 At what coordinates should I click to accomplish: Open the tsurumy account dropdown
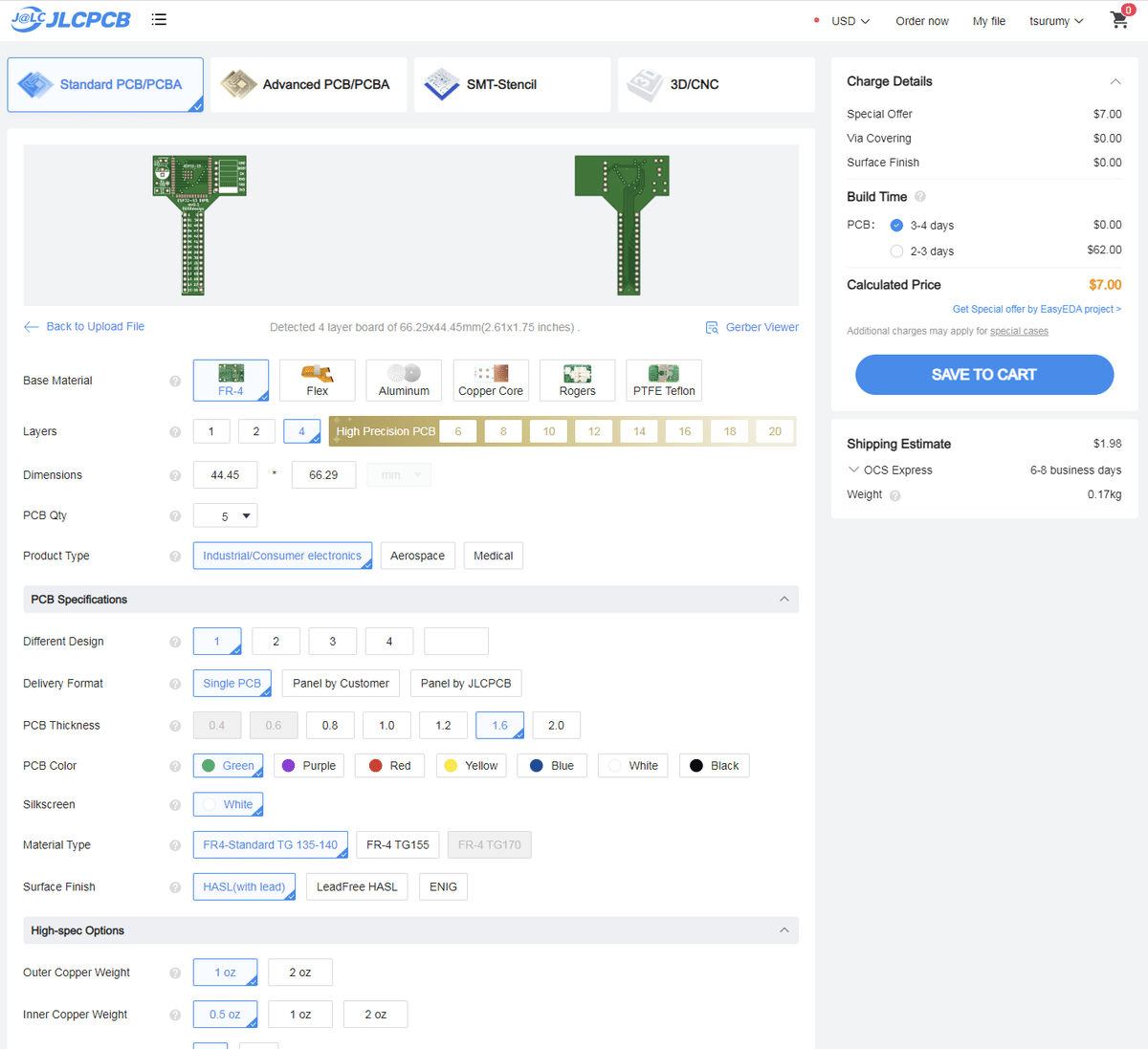coord(1056,21)
